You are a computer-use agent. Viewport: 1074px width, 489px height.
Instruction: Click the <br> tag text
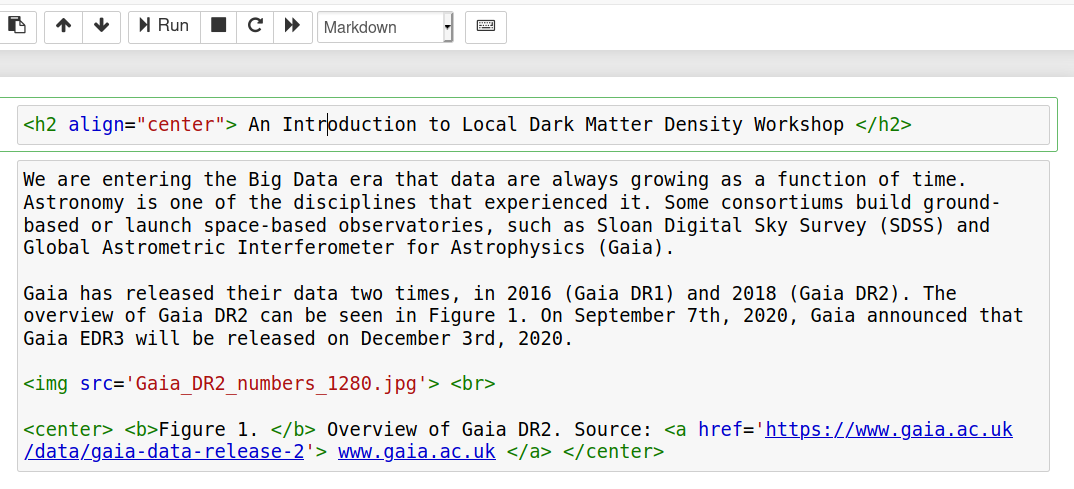tap(473, 384)
